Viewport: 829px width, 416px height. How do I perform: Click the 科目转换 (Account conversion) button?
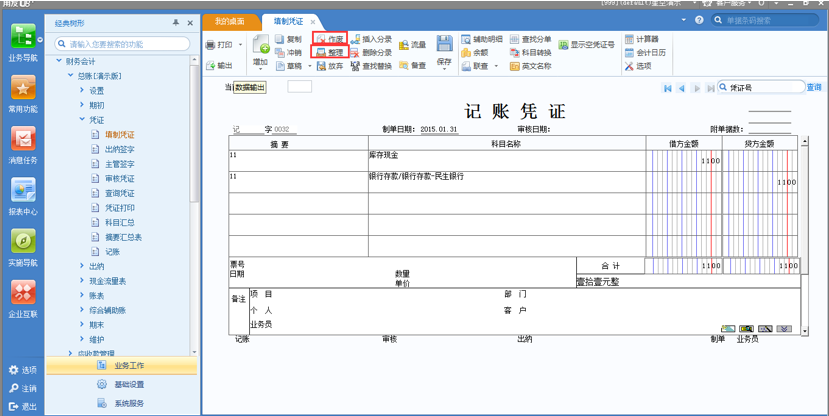(x=531, y=53)
